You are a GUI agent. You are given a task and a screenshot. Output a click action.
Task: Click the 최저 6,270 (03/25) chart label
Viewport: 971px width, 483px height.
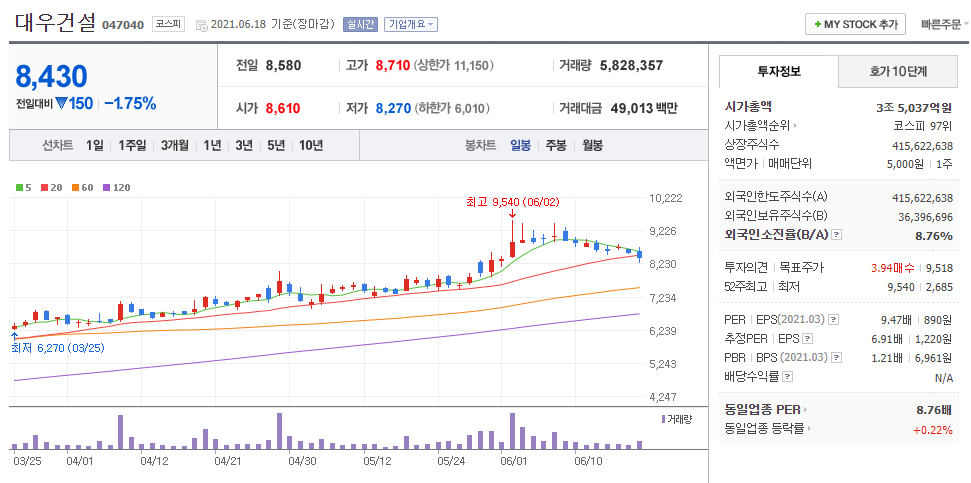[58, 348]
